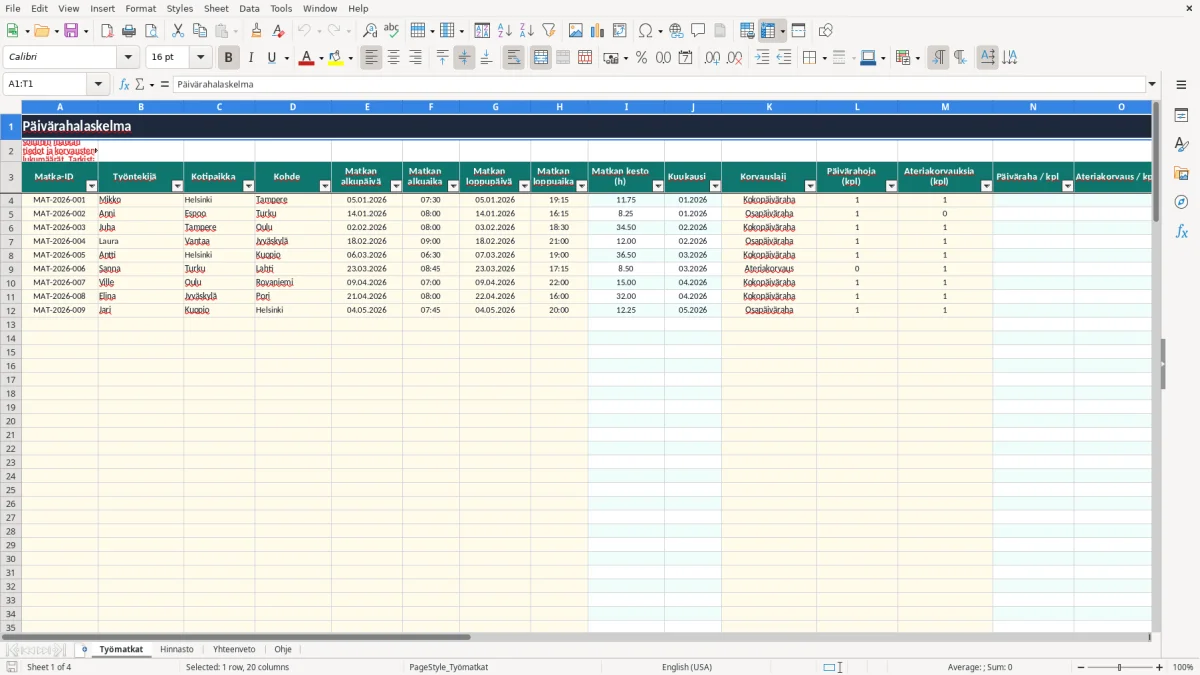Apply yellow background color
The width and height of the screenshot is (1200, 675).
(335, 58)
